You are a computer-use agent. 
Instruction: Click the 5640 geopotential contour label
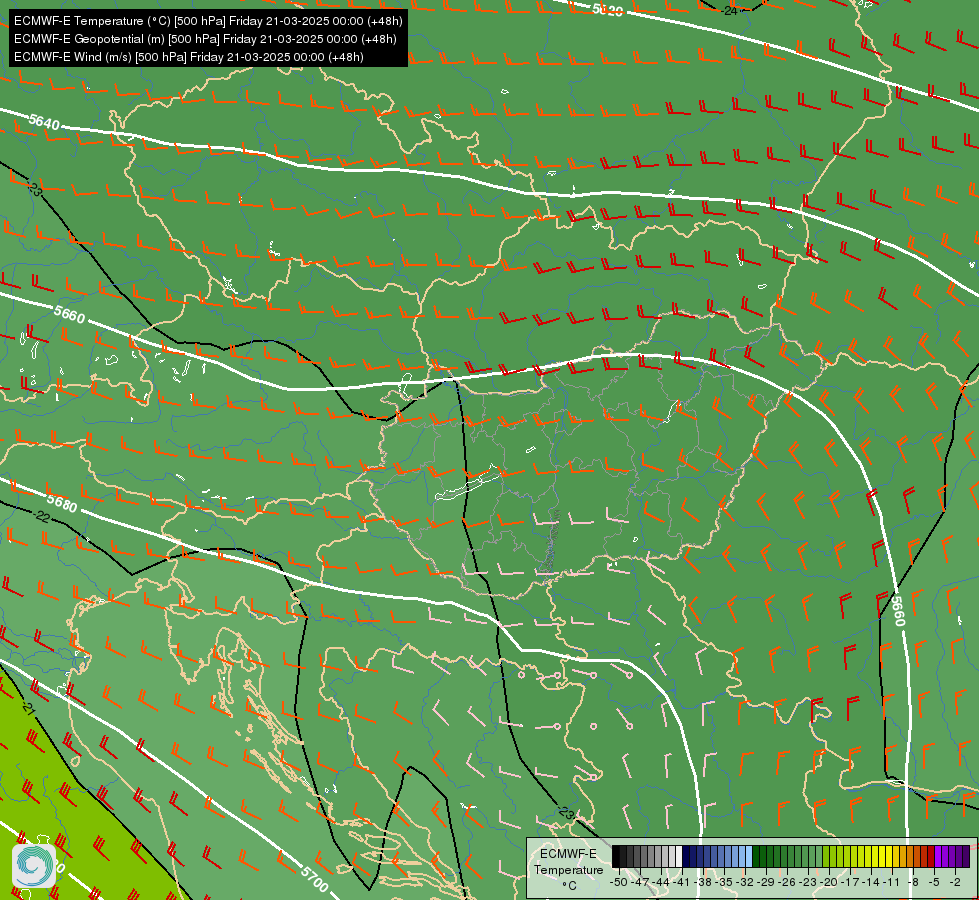(x=44, y=121)
